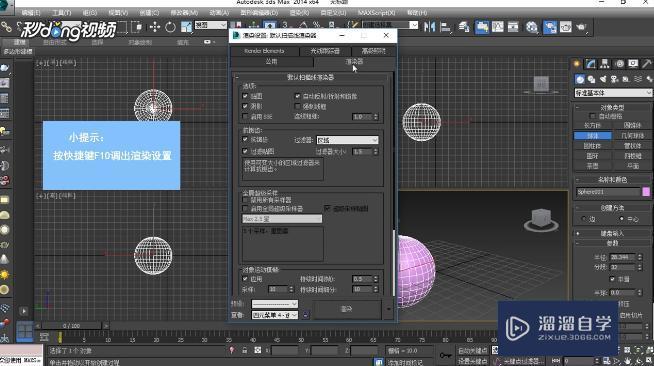Screen dimensions: 654x366
Task: Click the 自动关键点 auto key button
Action: pos(473,351)
